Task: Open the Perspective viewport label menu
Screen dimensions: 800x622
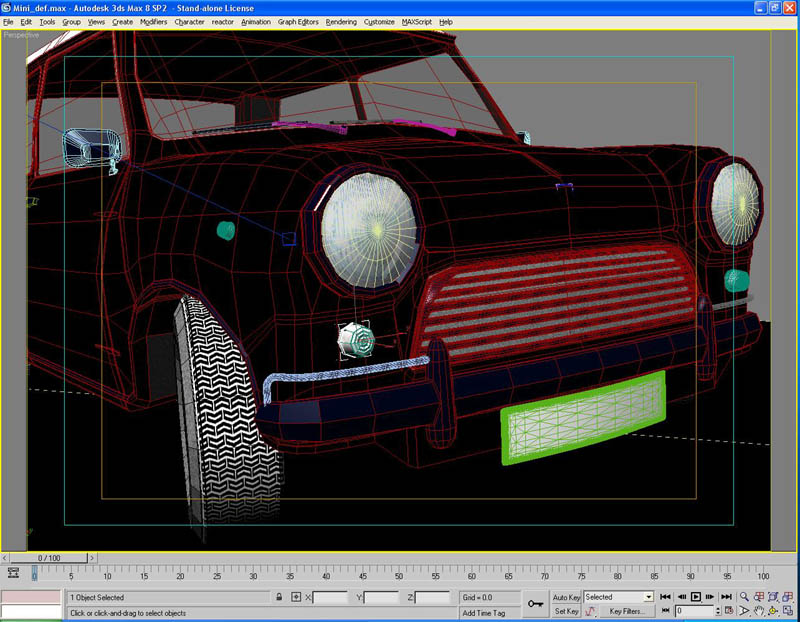Action: point(22,35)
